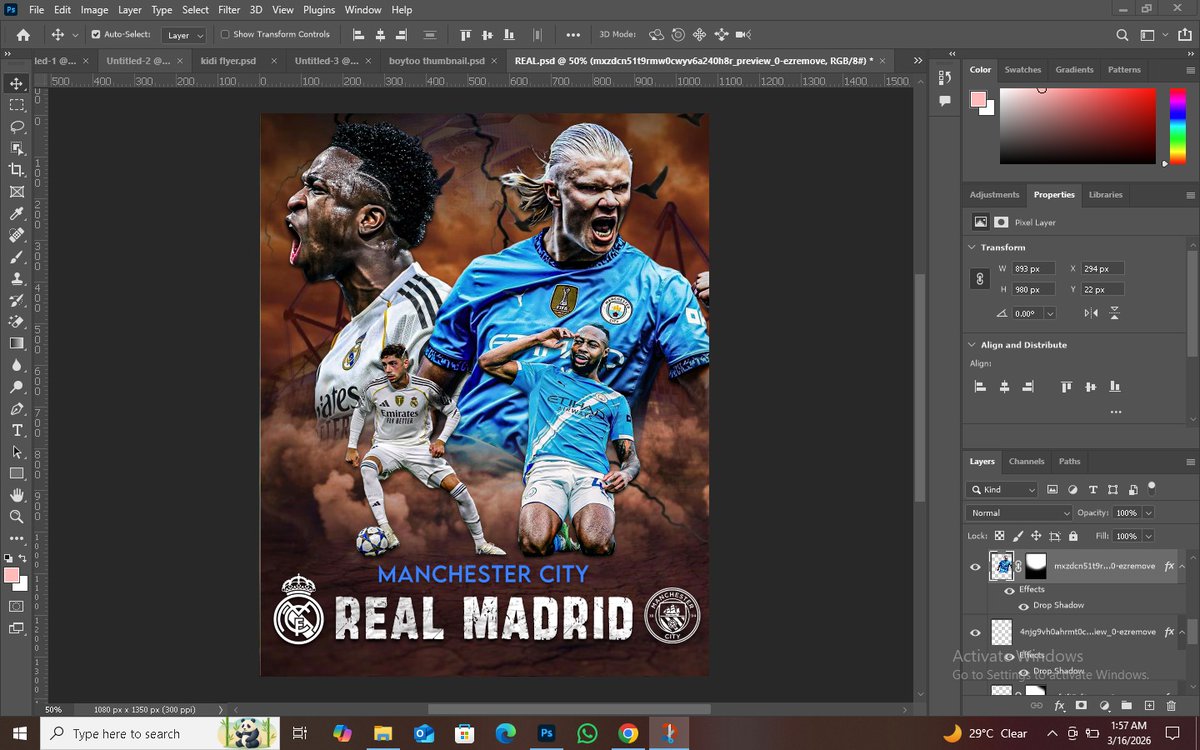The width and height of the screenshot is (1200, 750).
Task: Create a new layer with plus icon
Action: (x=1148, y=706)
